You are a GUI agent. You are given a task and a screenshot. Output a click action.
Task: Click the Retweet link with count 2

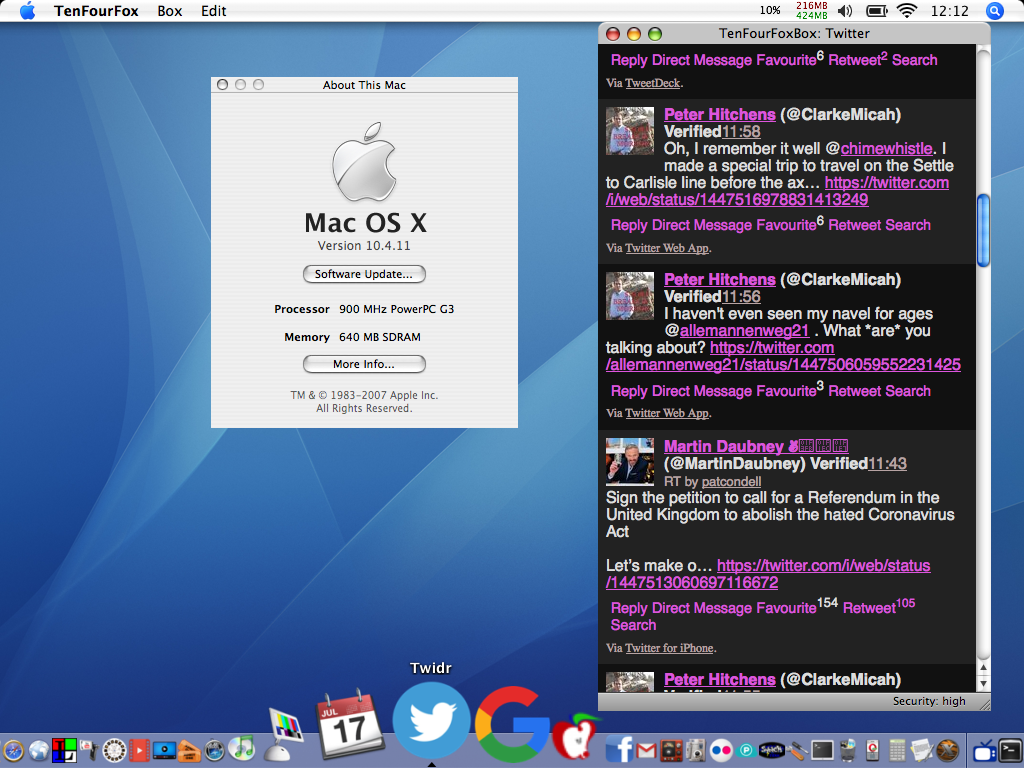click(x=857, y=59)
